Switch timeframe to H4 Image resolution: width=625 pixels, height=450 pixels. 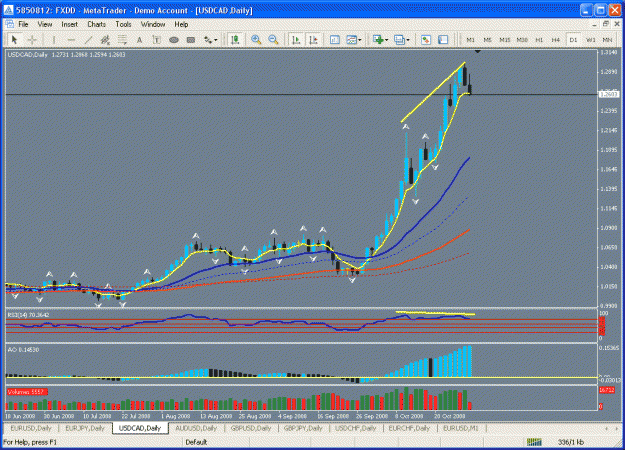[556, 40]
